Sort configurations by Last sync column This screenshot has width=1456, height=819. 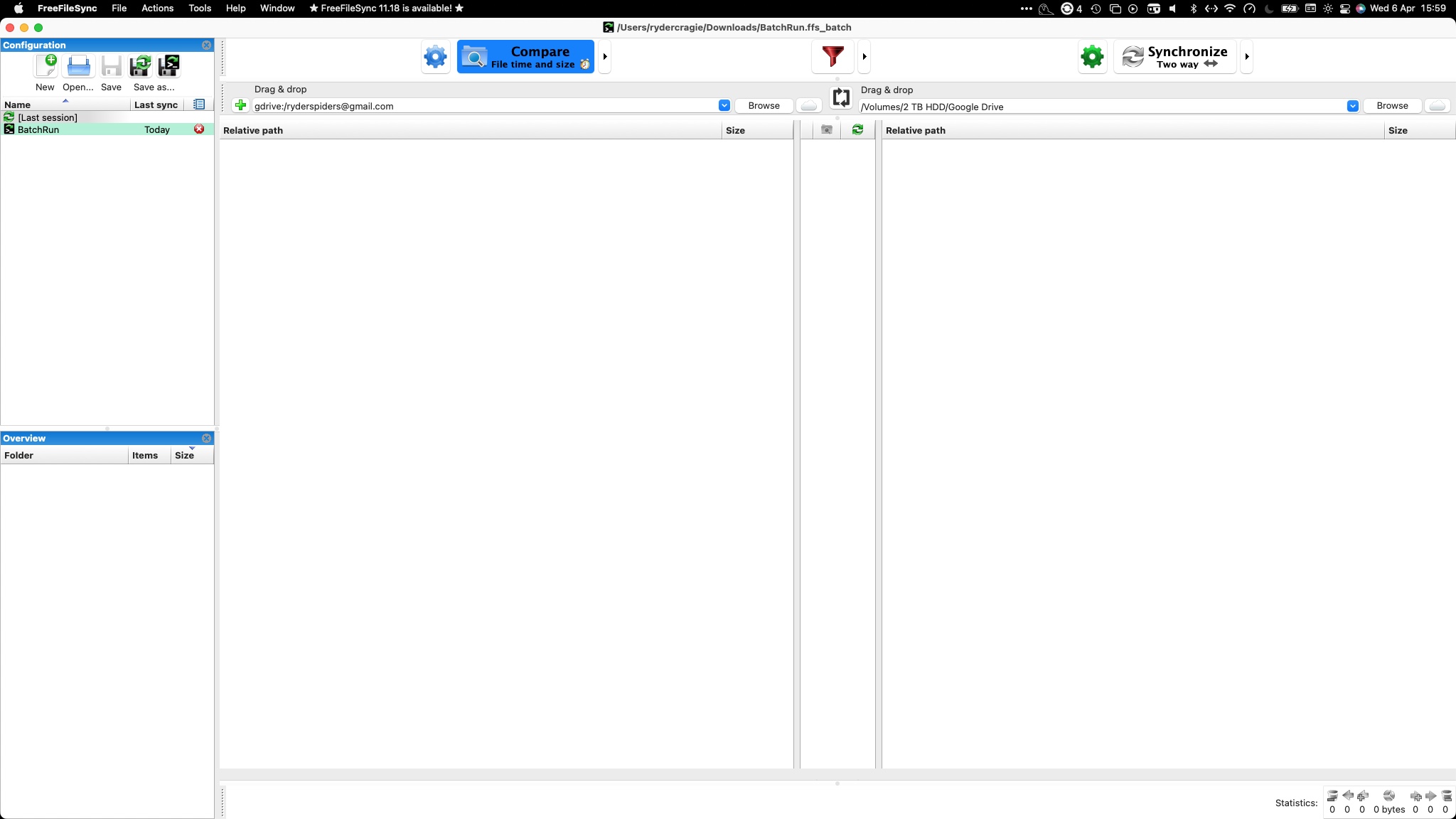156,105
